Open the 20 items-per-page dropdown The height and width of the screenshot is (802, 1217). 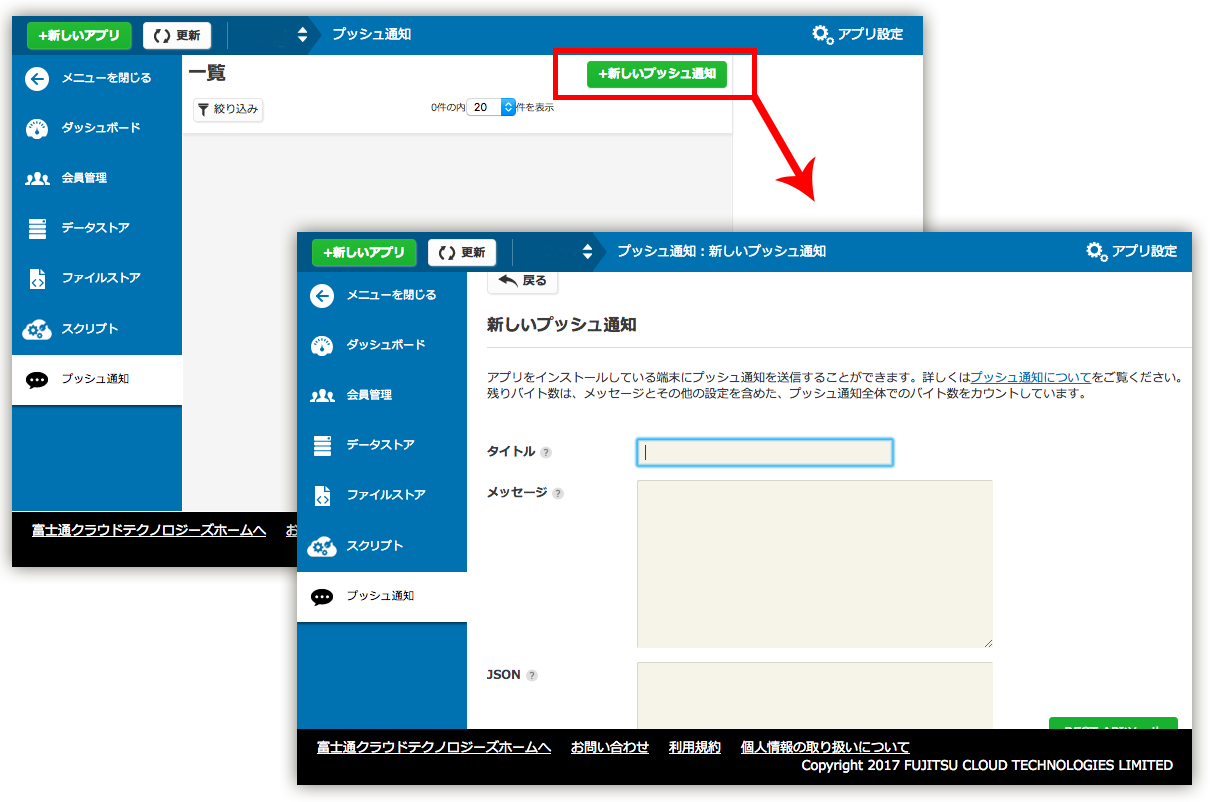coord(492,107)
